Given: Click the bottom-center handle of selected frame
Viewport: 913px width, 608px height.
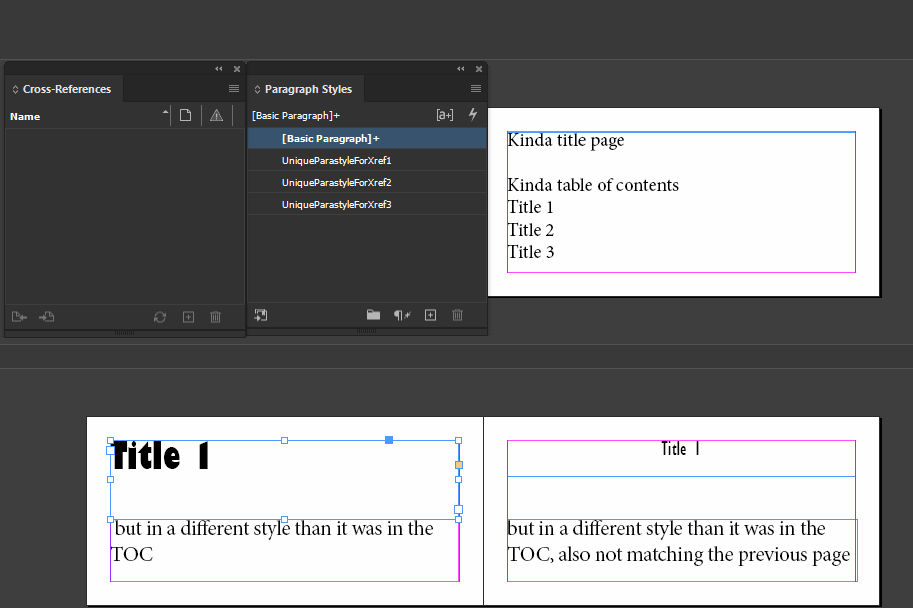Looking at the screenshot, I should [284, 519].
